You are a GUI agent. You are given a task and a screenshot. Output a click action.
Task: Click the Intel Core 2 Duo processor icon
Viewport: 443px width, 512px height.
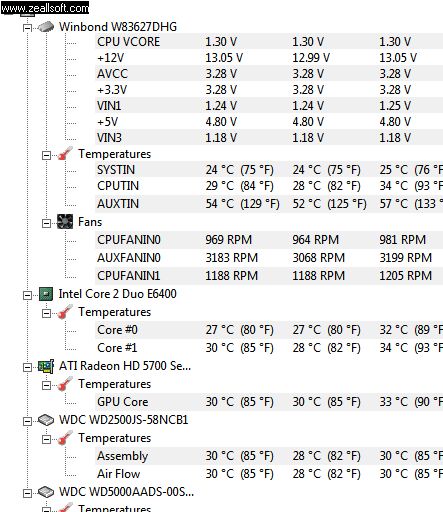(x=46, y=294)
